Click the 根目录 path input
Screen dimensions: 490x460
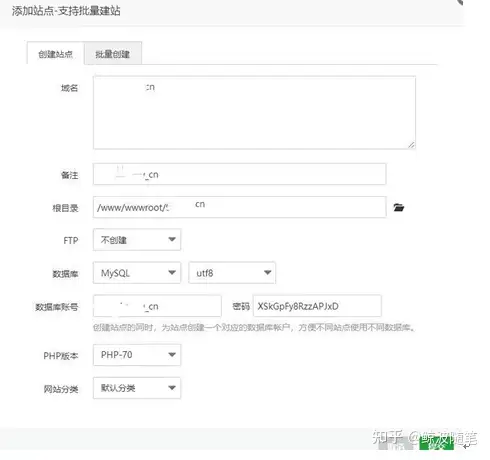click(x=239, y=207)
